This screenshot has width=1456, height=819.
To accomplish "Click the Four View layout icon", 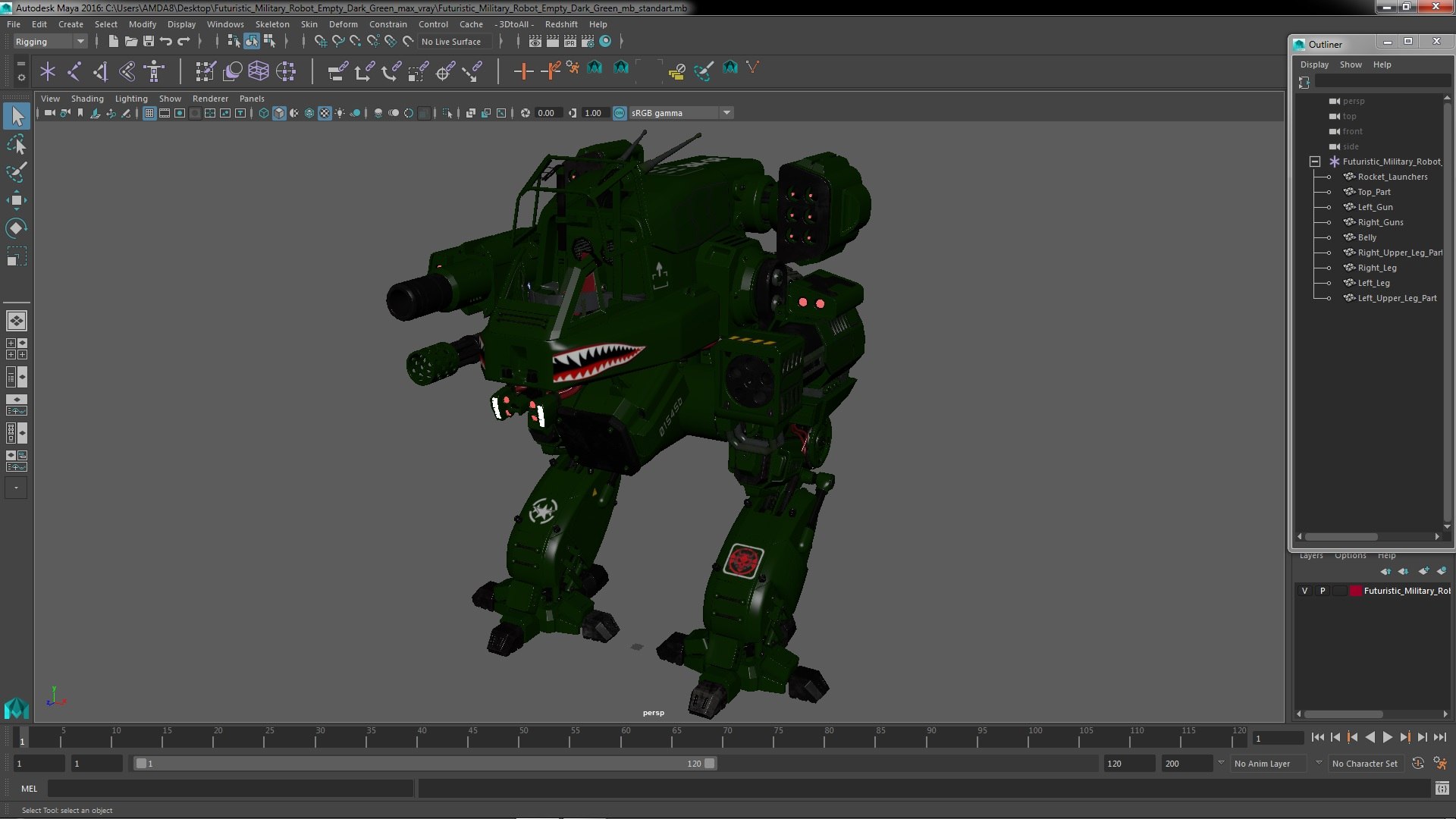I will [x=16, y=349].
